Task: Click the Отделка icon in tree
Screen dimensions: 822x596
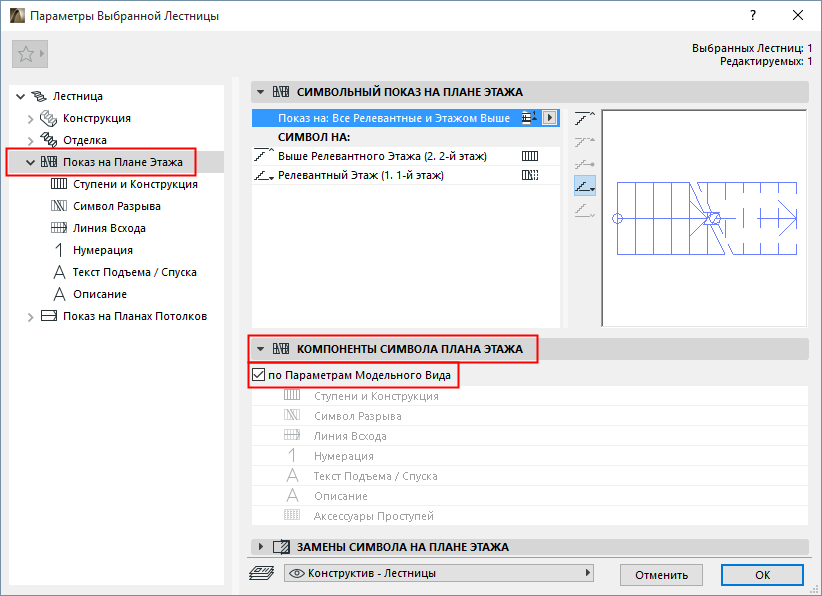Action: (48, 140)
